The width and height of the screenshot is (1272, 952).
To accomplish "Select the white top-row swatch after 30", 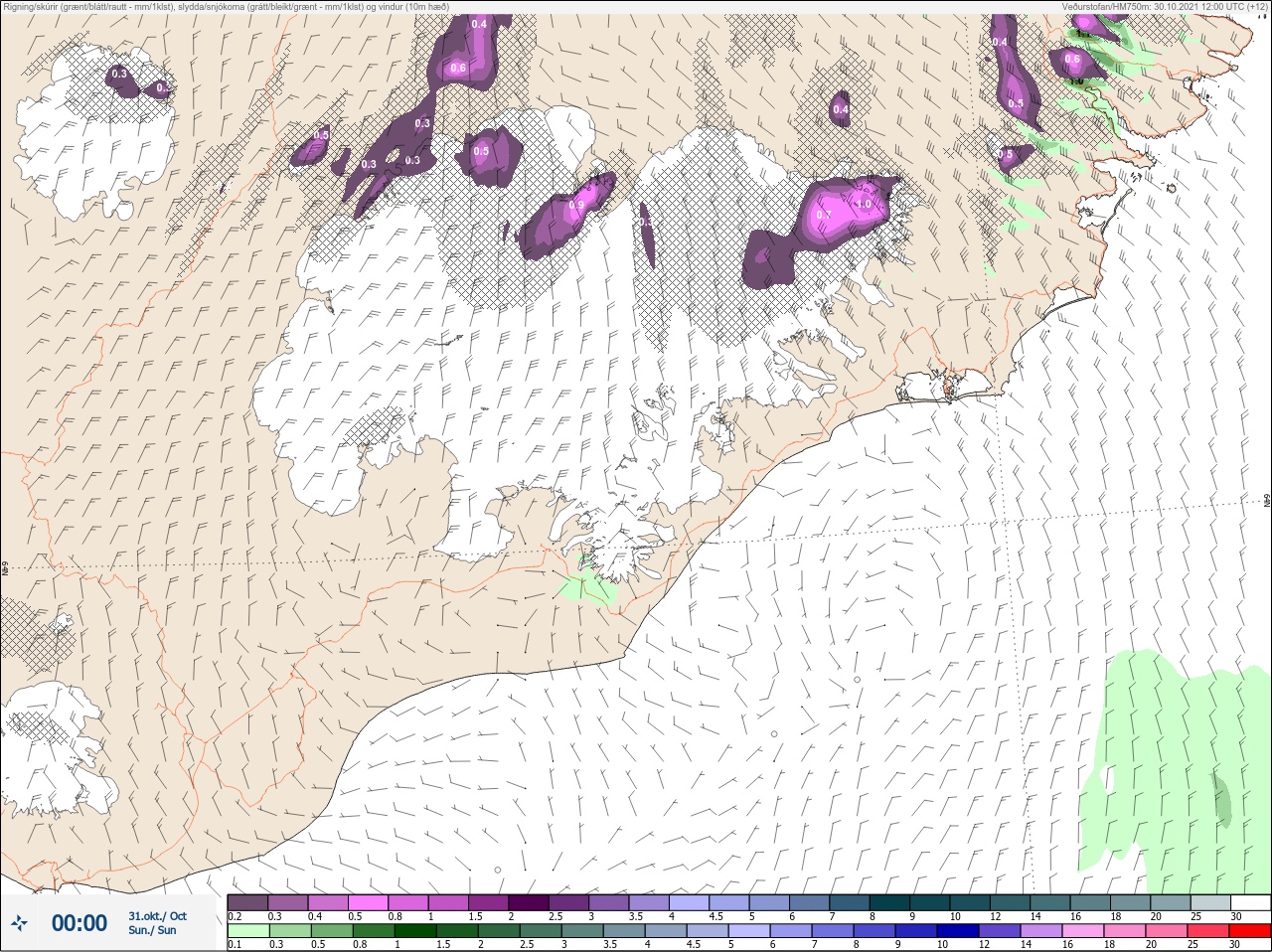I will [x=1251, y=902].
